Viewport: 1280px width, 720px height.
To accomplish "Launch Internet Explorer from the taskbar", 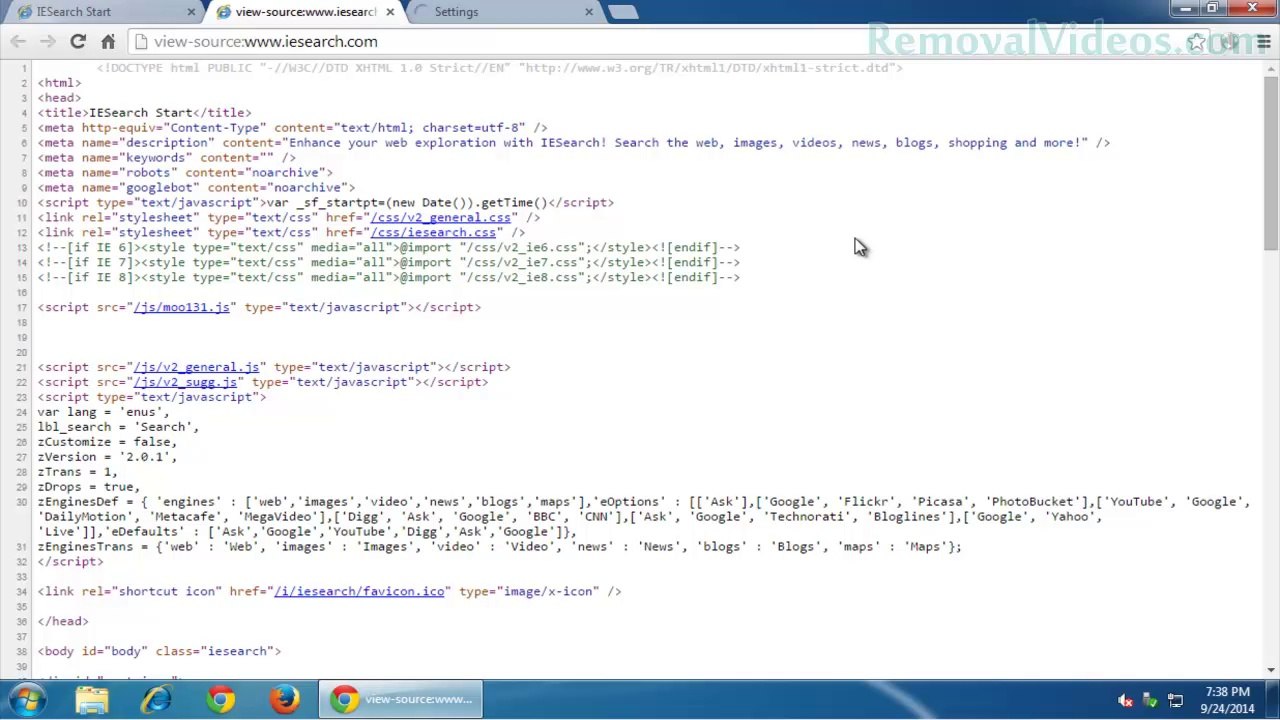I will [x=156, y=699].
